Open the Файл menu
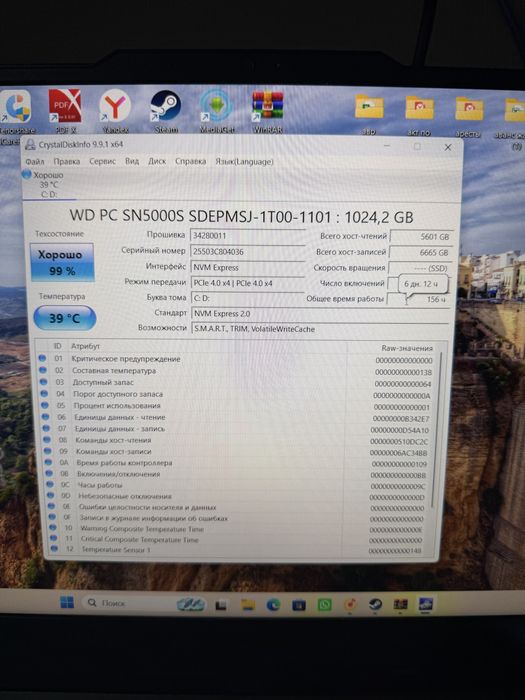Screen dimensions: 525x700 pos(35,162)
